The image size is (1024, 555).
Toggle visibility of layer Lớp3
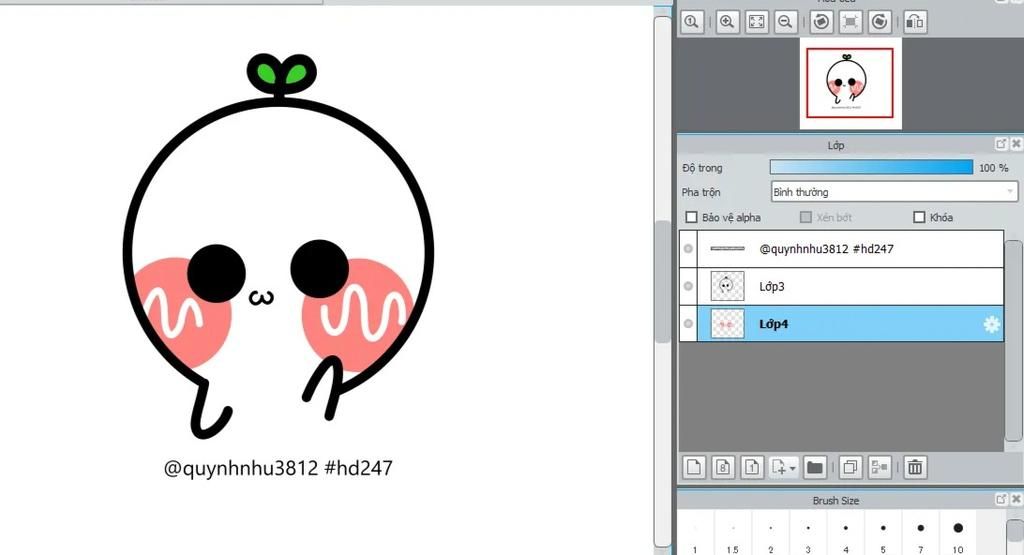click(x=688, y=286)
